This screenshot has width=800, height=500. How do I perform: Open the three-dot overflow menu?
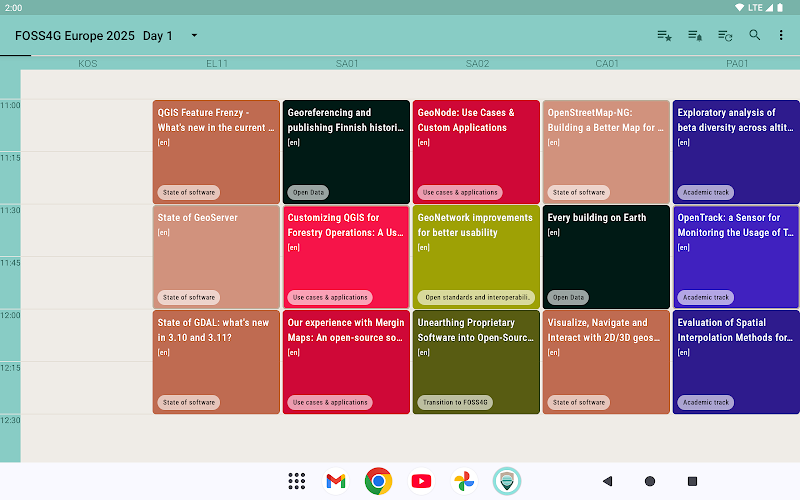(781, 35)
